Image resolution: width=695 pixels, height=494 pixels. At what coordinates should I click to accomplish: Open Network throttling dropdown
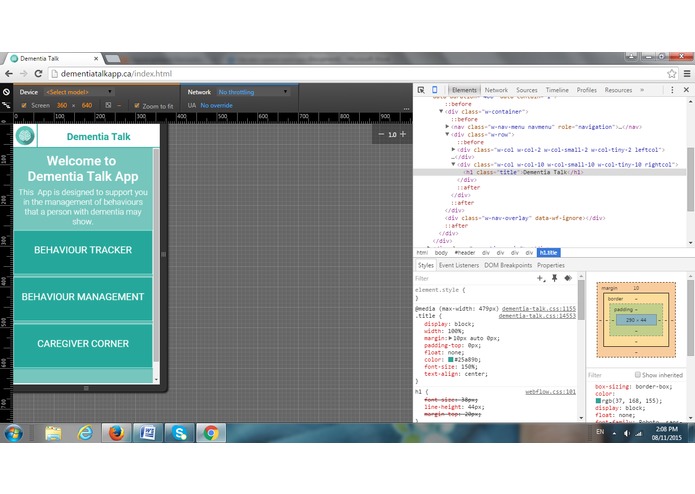coord(253,92)
